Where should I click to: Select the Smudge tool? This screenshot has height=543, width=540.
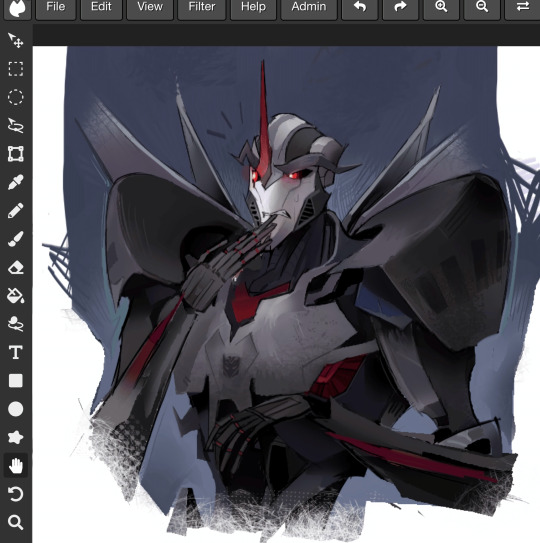[x=16, y=324]
